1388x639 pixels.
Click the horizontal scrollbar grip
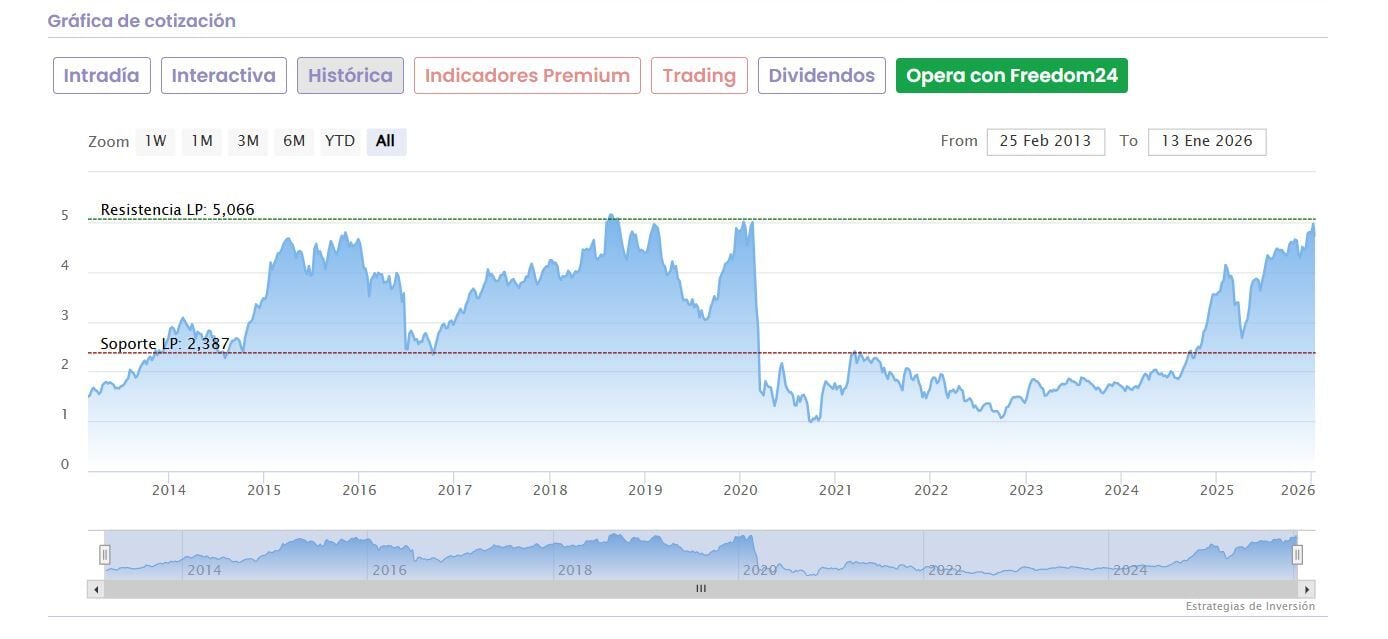click(701, 589)
